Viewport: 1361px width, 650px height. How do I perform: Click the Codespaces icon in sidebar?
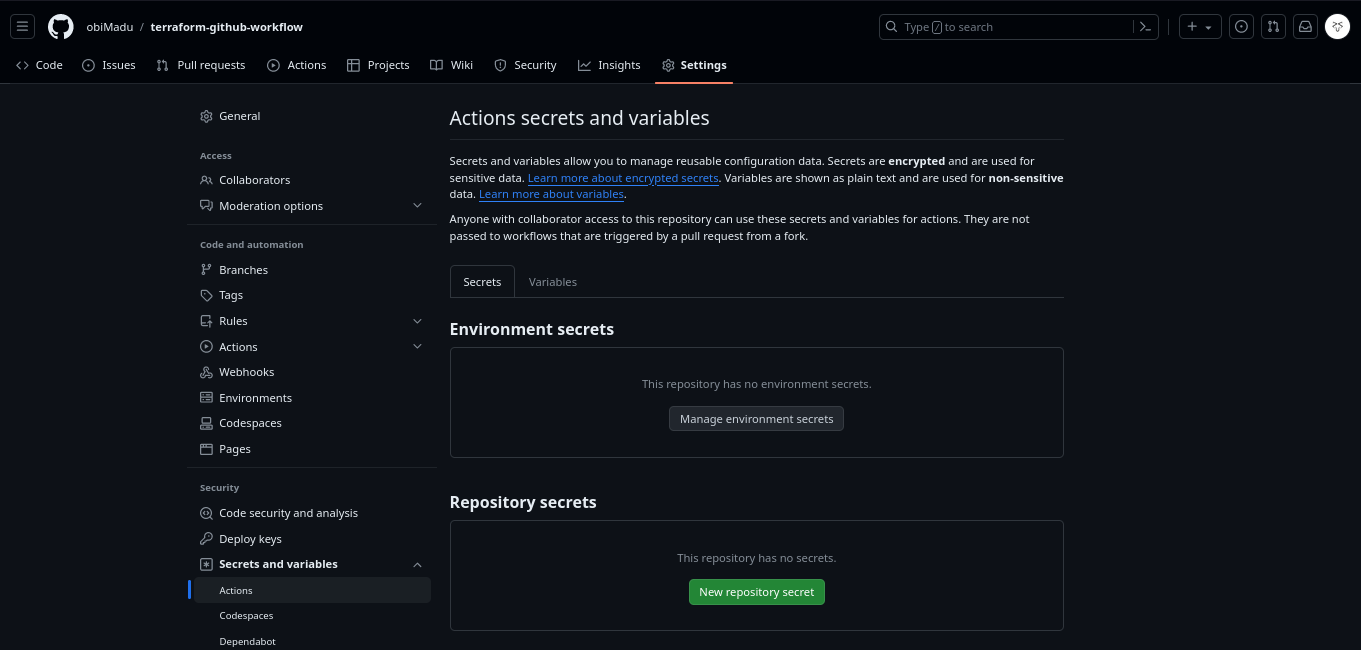pyautogui.click(x=207, y=423)
